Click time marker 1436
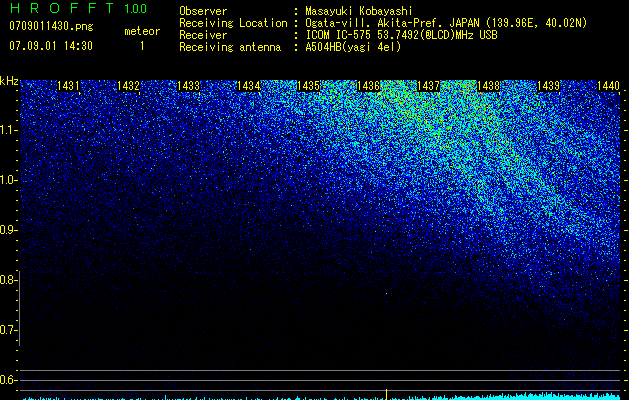This screenshot has width=629, height=400. (368, 86)
